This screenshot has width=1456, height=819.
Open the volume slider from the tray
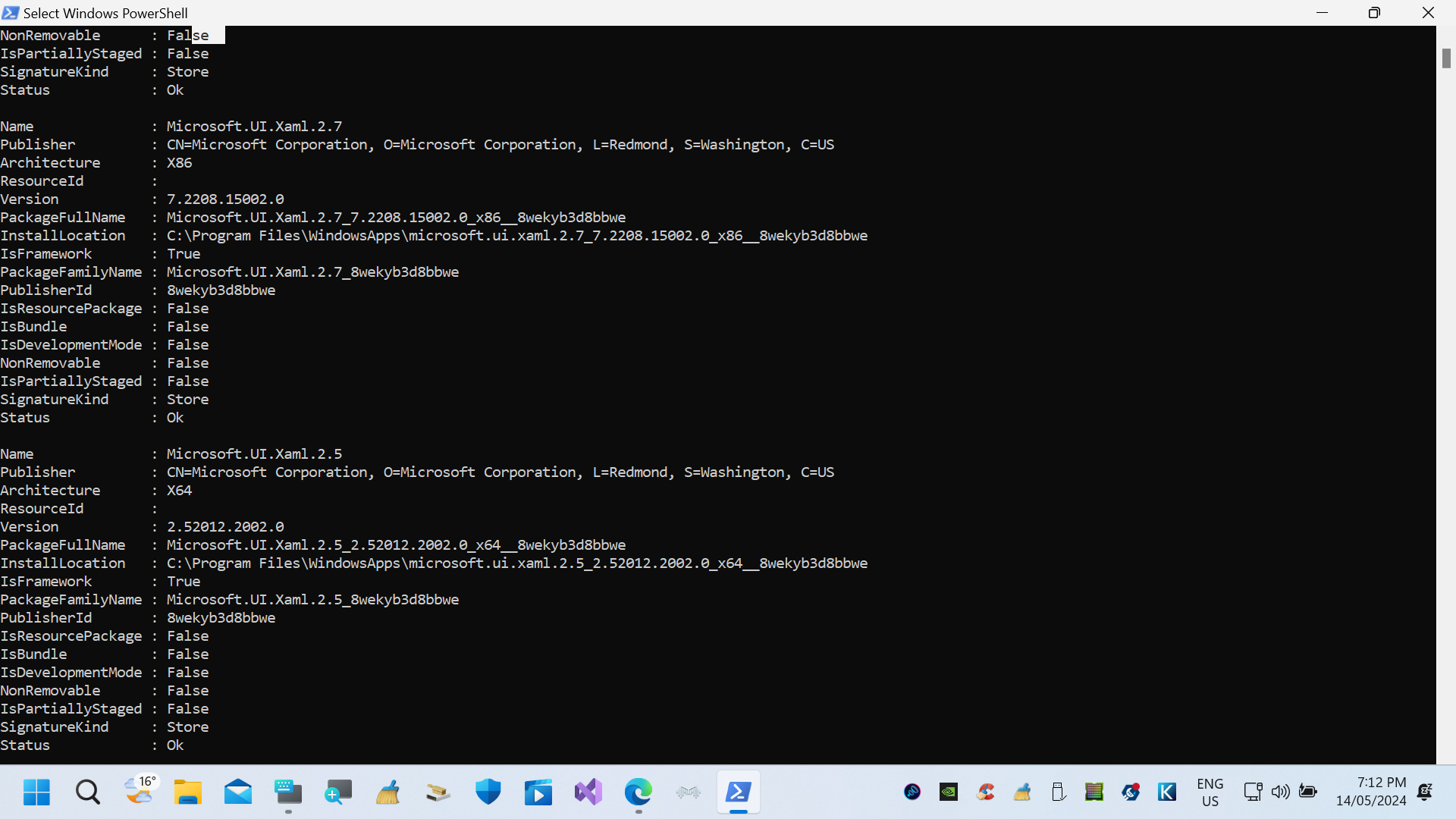coord(1280,792)
